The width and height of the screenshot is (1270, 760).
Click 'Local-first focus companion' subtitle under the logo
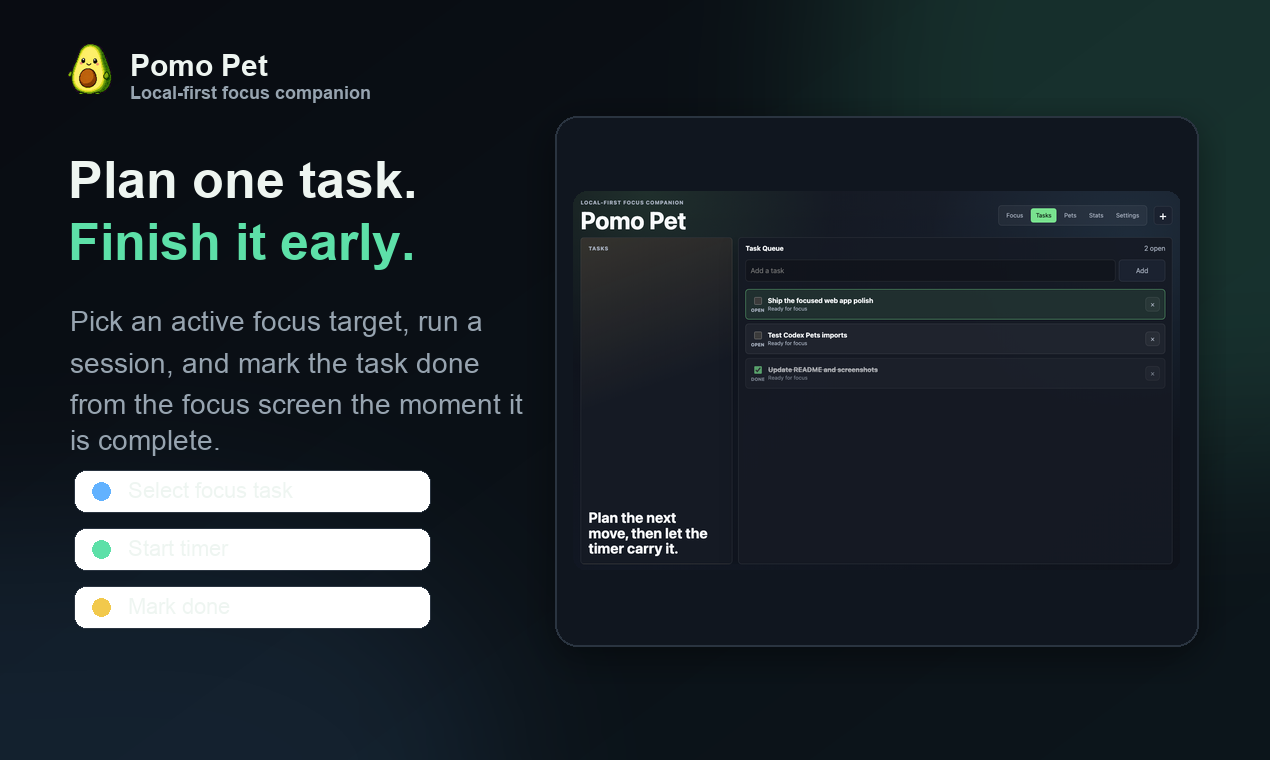250,93
